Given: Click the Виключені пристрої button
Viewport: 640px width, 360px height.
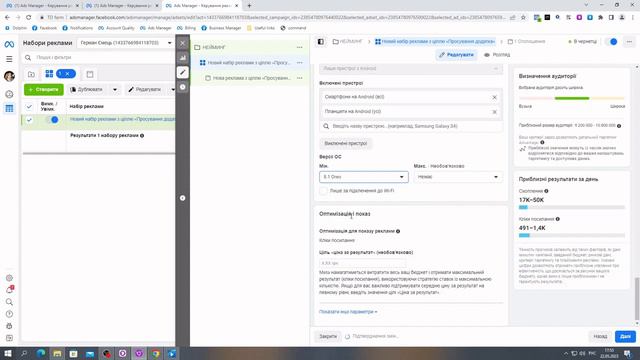Looking at the screenshot, I should 346,143.
